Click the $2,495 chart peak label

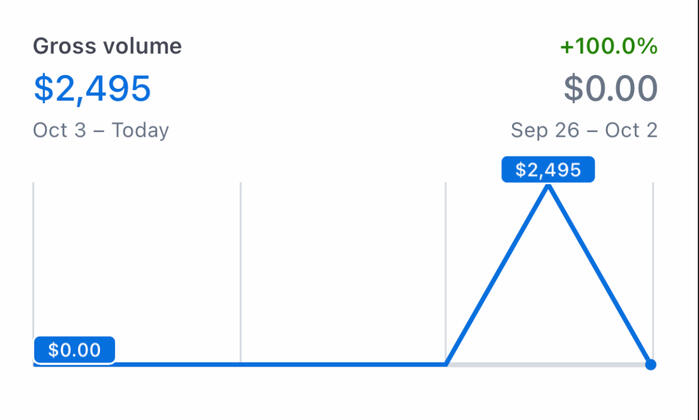548,170
